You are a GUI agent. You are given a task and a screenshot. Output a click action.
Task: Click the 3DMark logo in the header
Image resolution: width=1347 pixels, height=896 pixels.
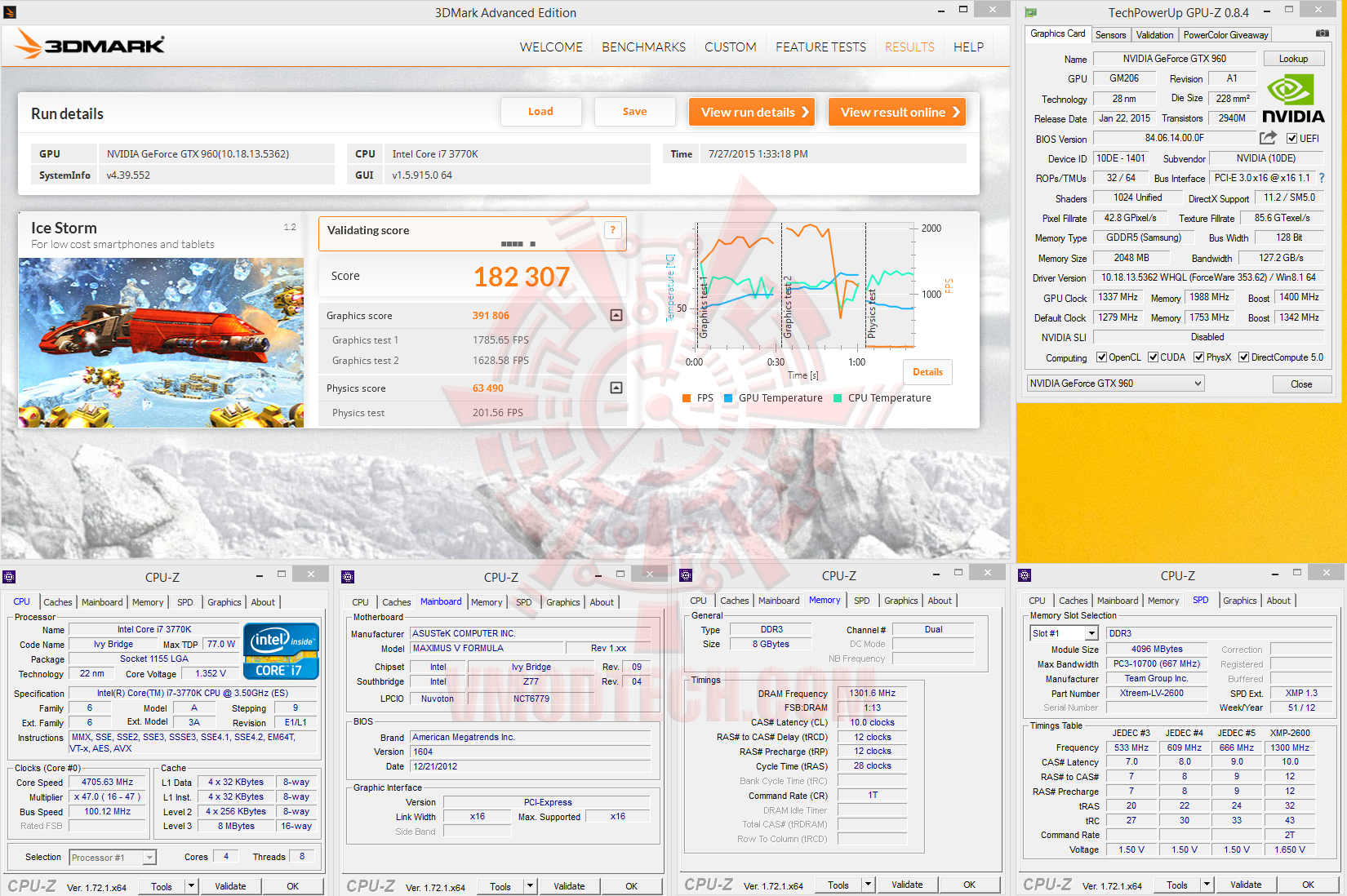pyautogui.click(x=90, y=45)
